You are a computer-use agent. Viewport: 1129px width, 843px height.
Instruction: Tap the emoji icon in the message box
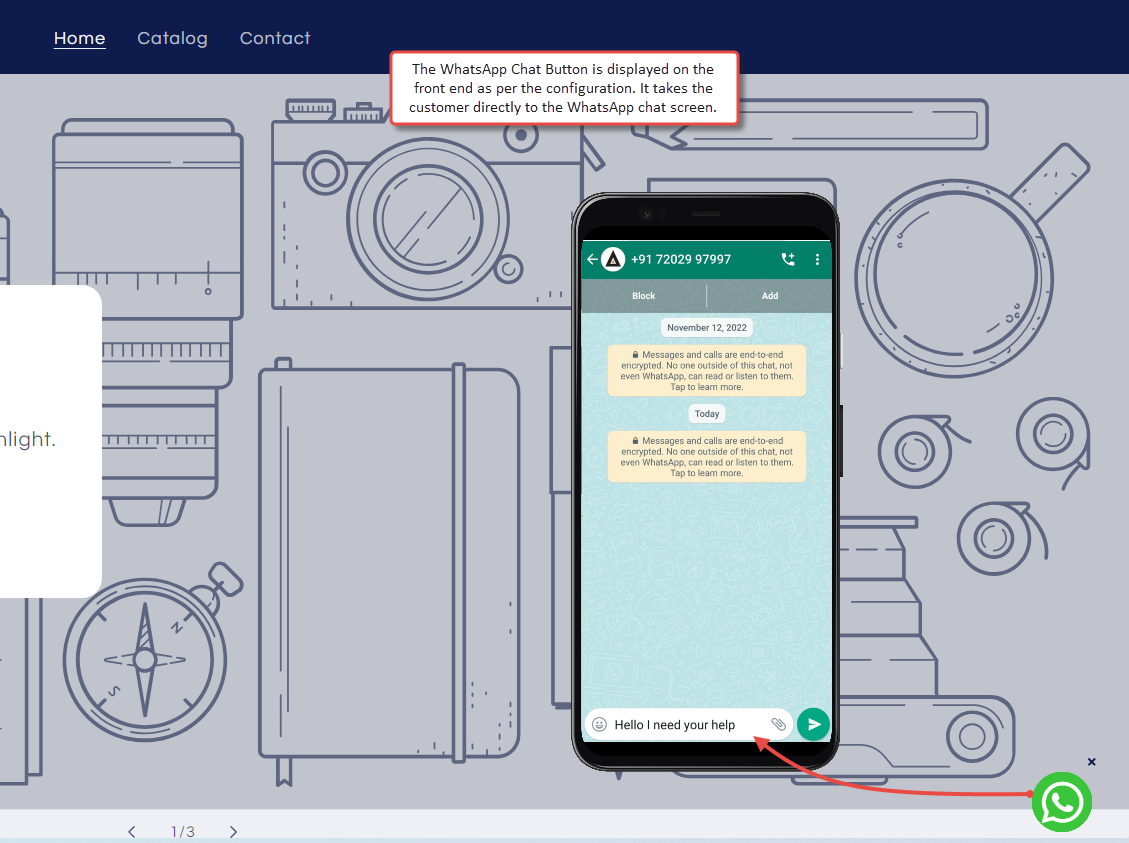pyautogui.click(x=599, y=724)
